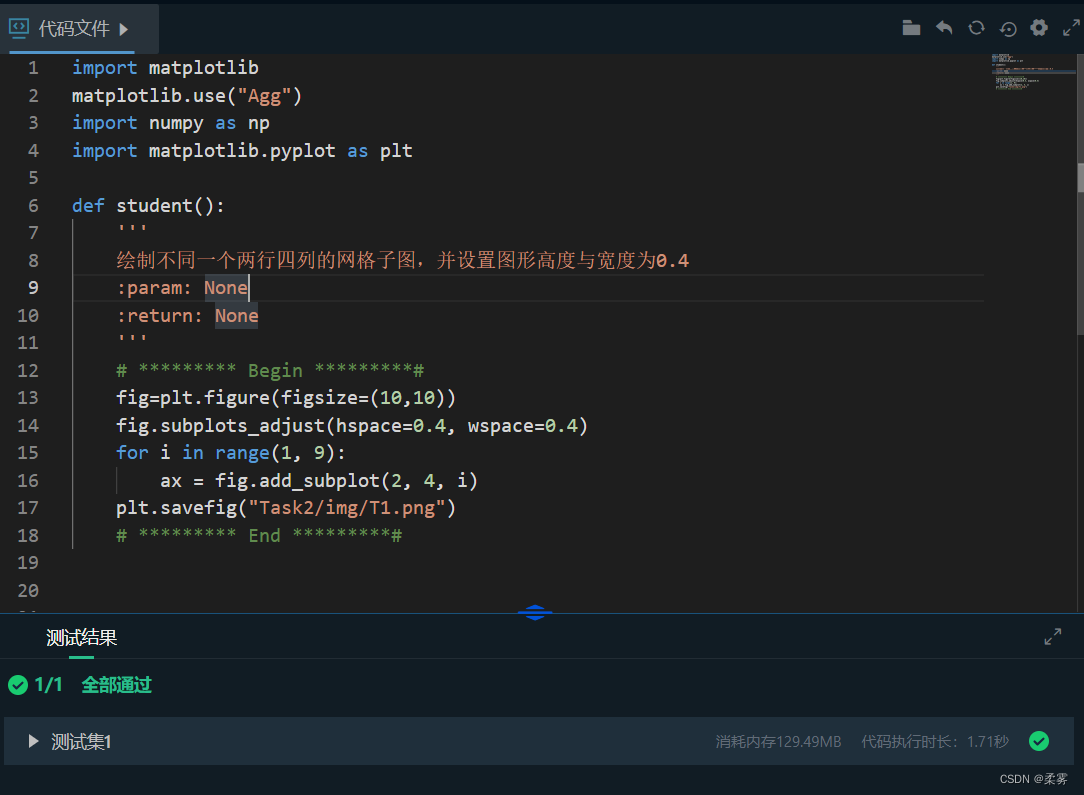Image resolution: width=1084 pixels, height=795 pixels.
Task: Click on the 'def student():' line
Action: [x=148, y=205]
